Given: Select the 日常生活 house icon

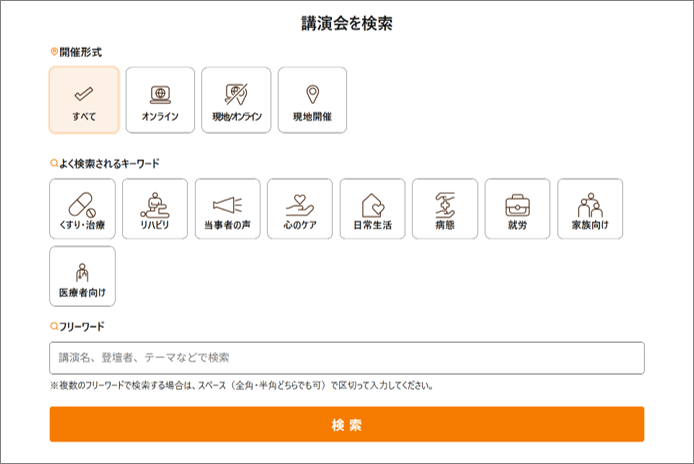Looking at the screenshot, I should click(x=373, y=205).
